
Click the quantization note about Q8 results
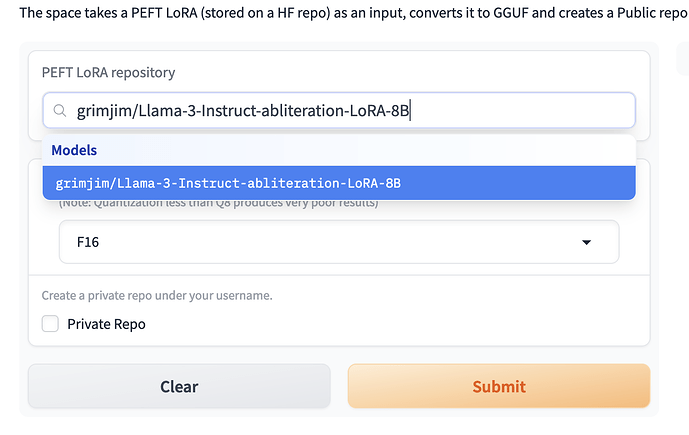coord(218,204)
